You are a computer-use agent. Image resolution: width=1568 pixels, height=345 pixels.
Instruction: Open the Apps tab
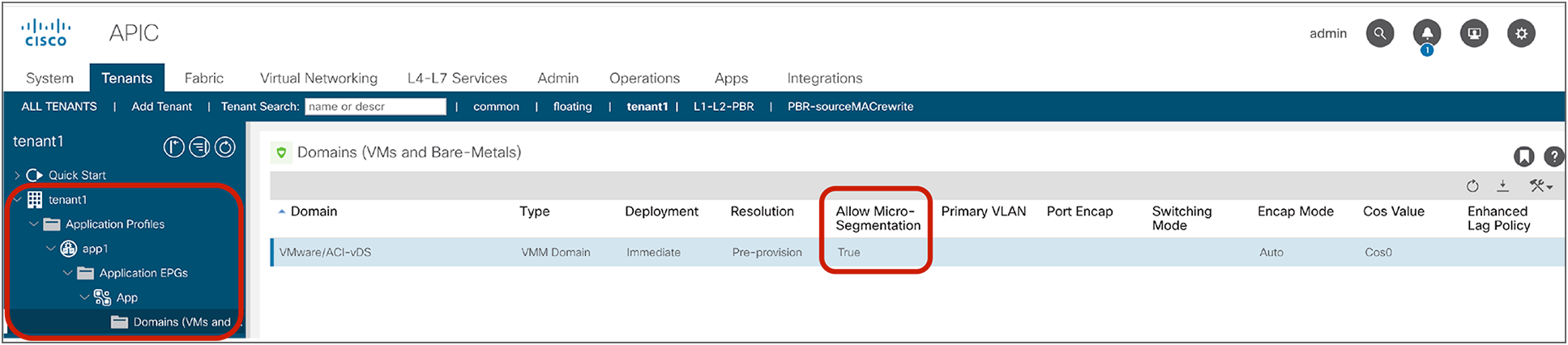pyautogui.click(x=731, y=78)
